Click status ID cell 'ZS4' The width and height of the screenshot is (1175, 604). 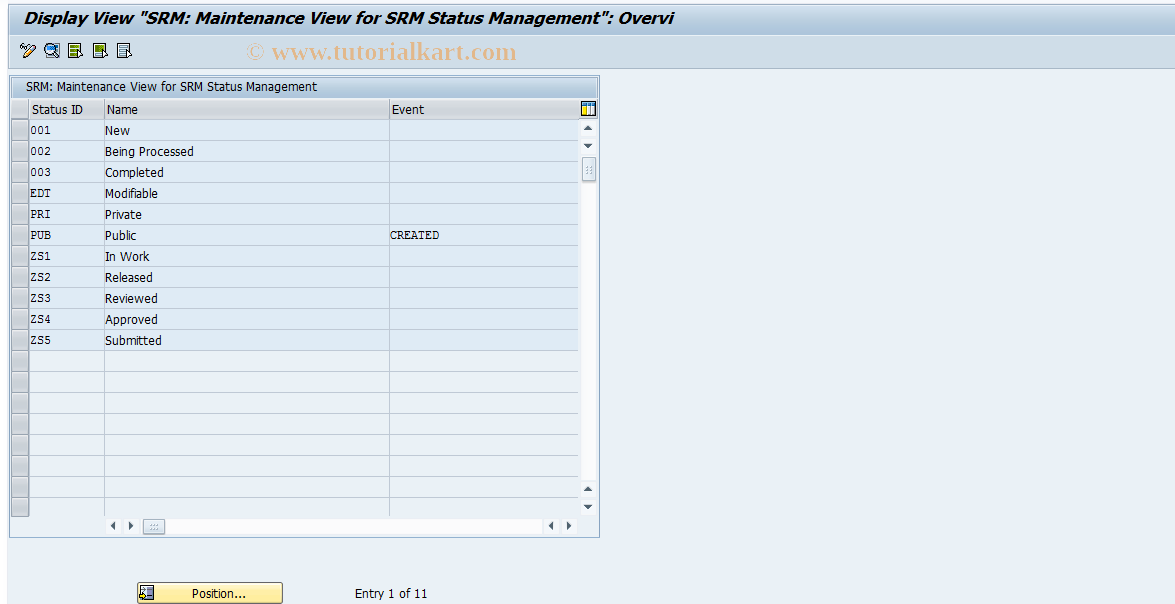pos(67,319)
